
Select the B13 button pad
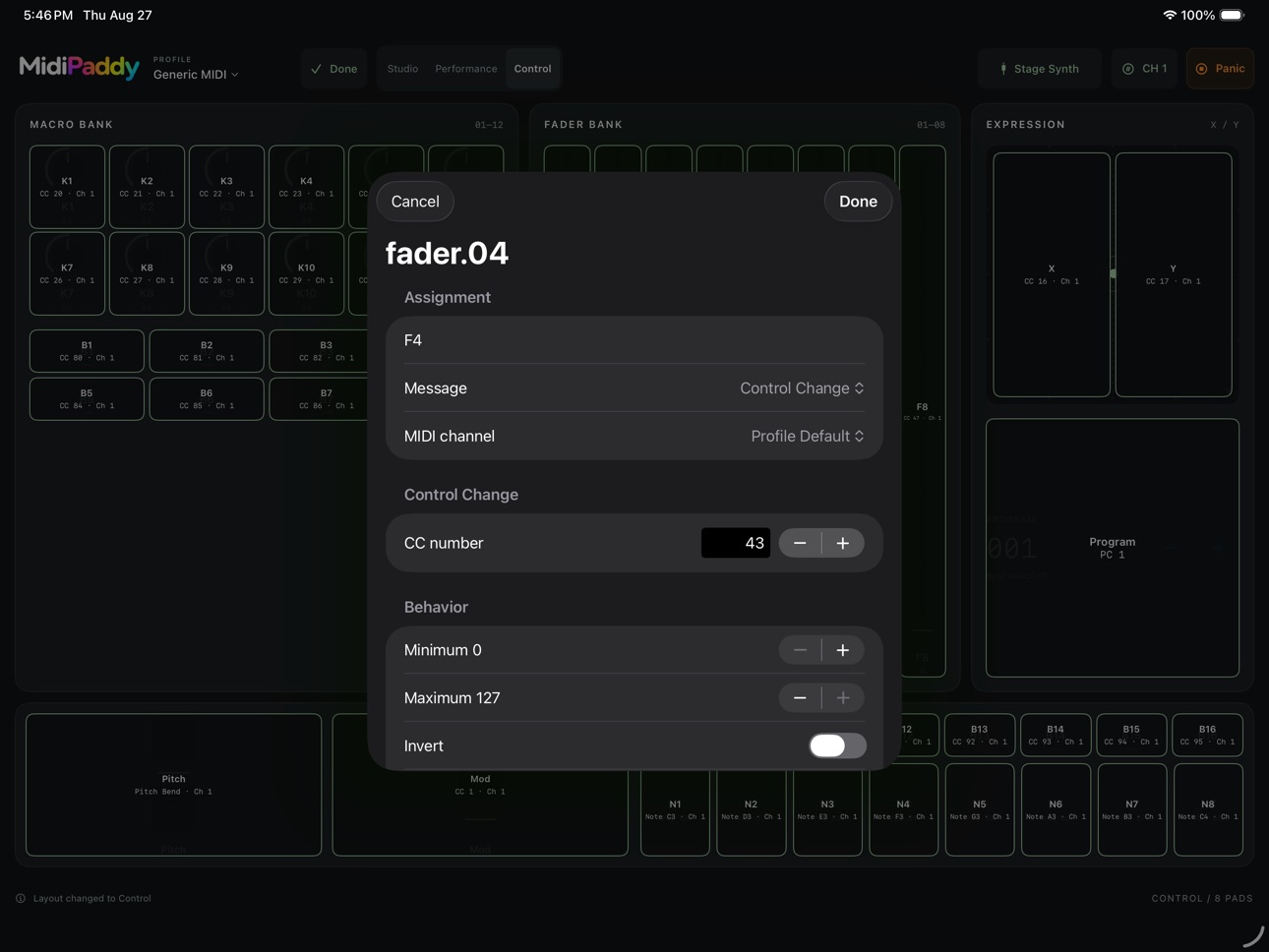[979, 735]
